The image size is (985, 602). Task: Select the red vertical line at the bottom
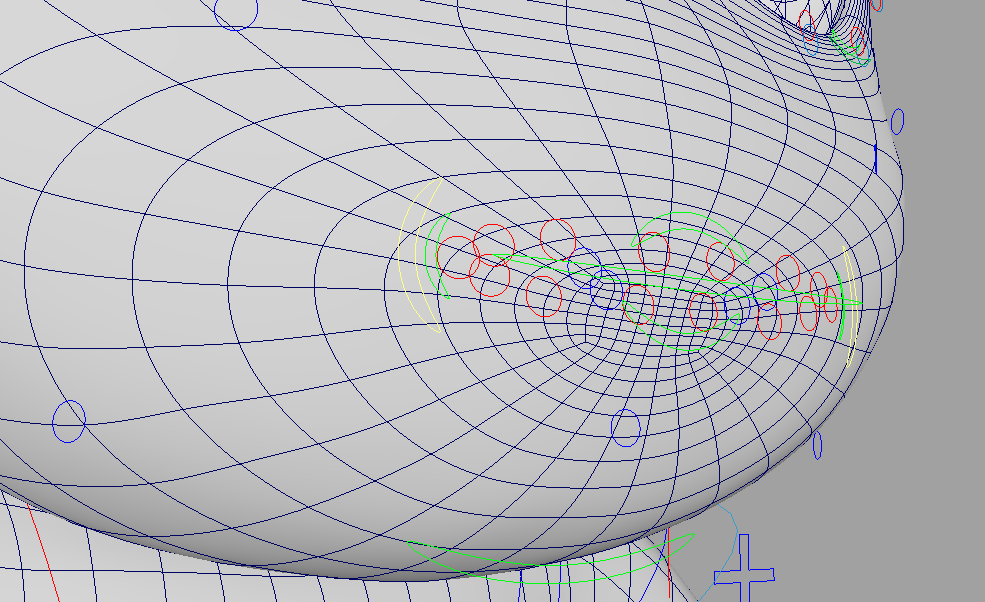coord(667,560)
